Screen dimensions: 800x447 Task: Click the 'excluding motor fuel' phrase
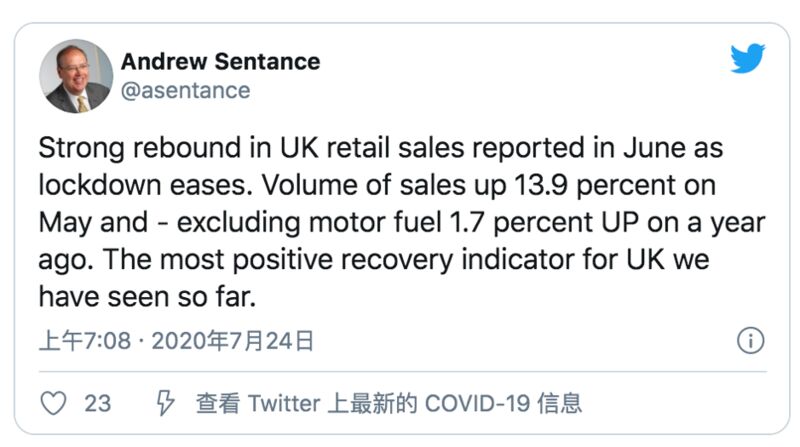click(309, 223)
